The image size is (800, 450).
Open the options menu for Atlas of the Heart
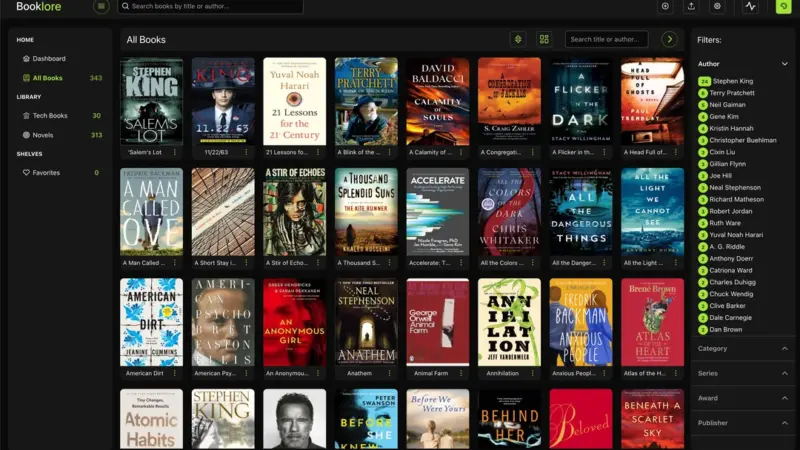pos(676,373)
